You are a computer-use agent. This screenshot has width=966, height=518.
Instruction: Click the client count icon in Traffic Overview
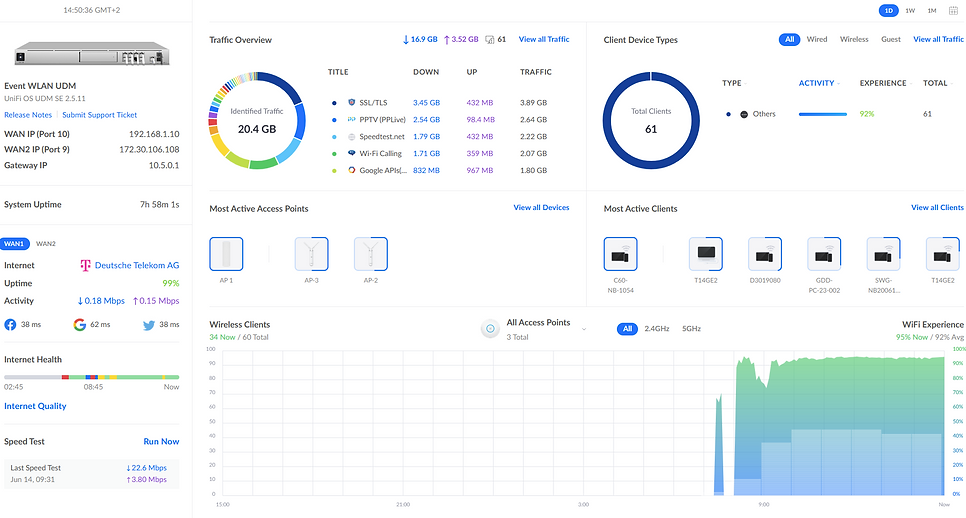click(490, 39)
